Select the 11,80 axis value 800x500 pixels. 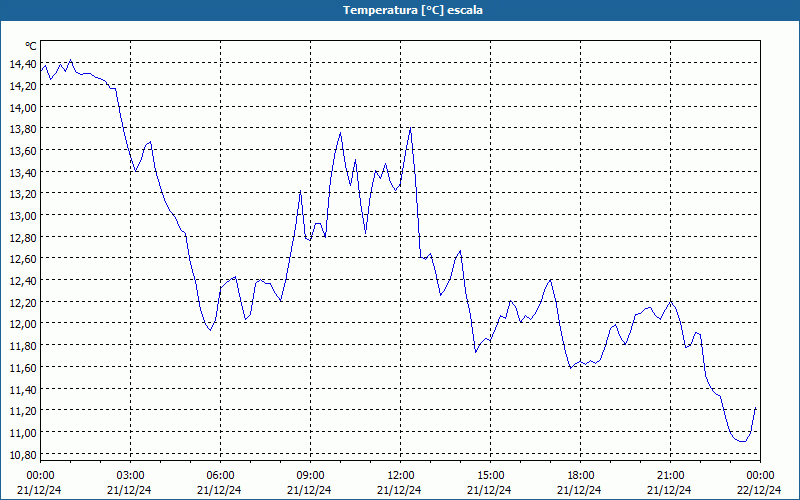(23, 345)
